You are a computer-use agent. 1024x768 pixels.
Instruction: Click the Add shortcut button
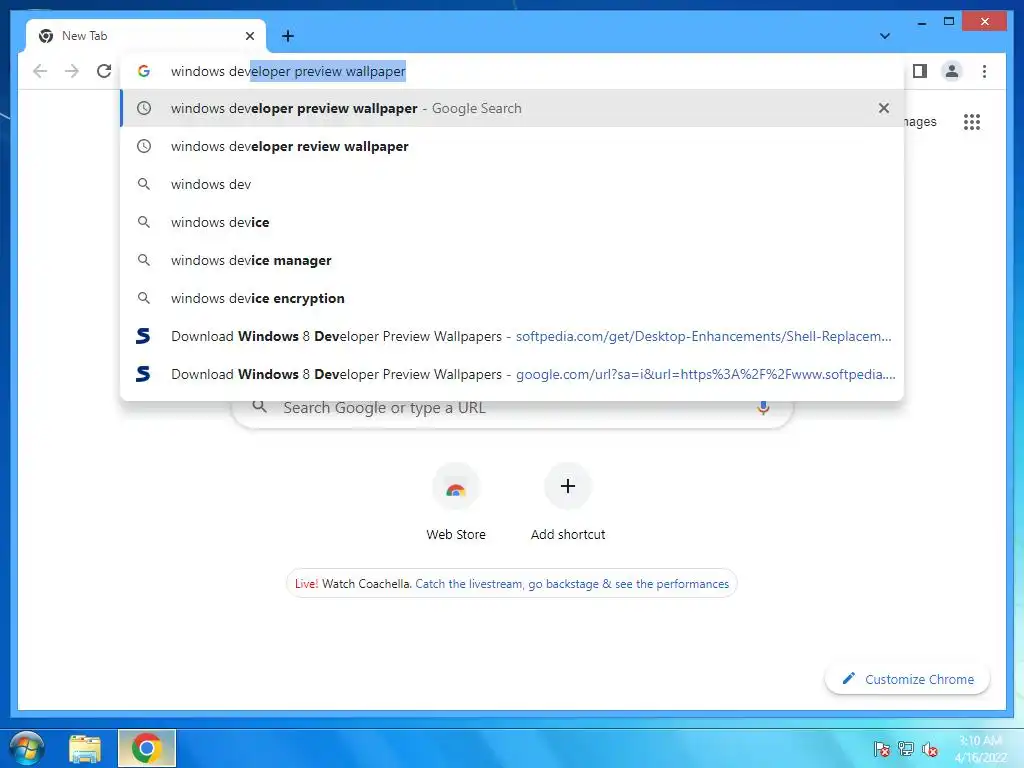568,502
